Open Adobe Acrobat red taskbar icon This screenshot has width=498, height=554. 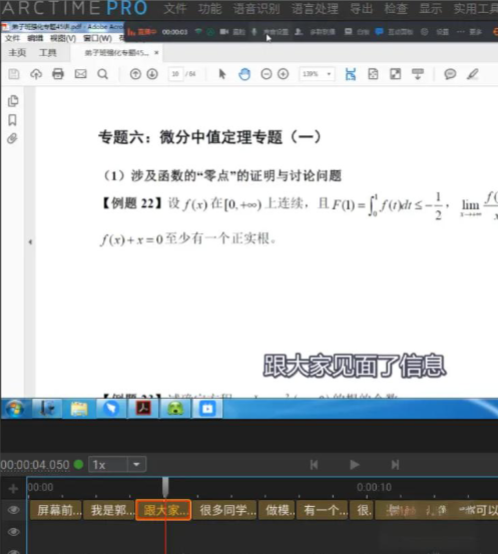click(143, 409)
